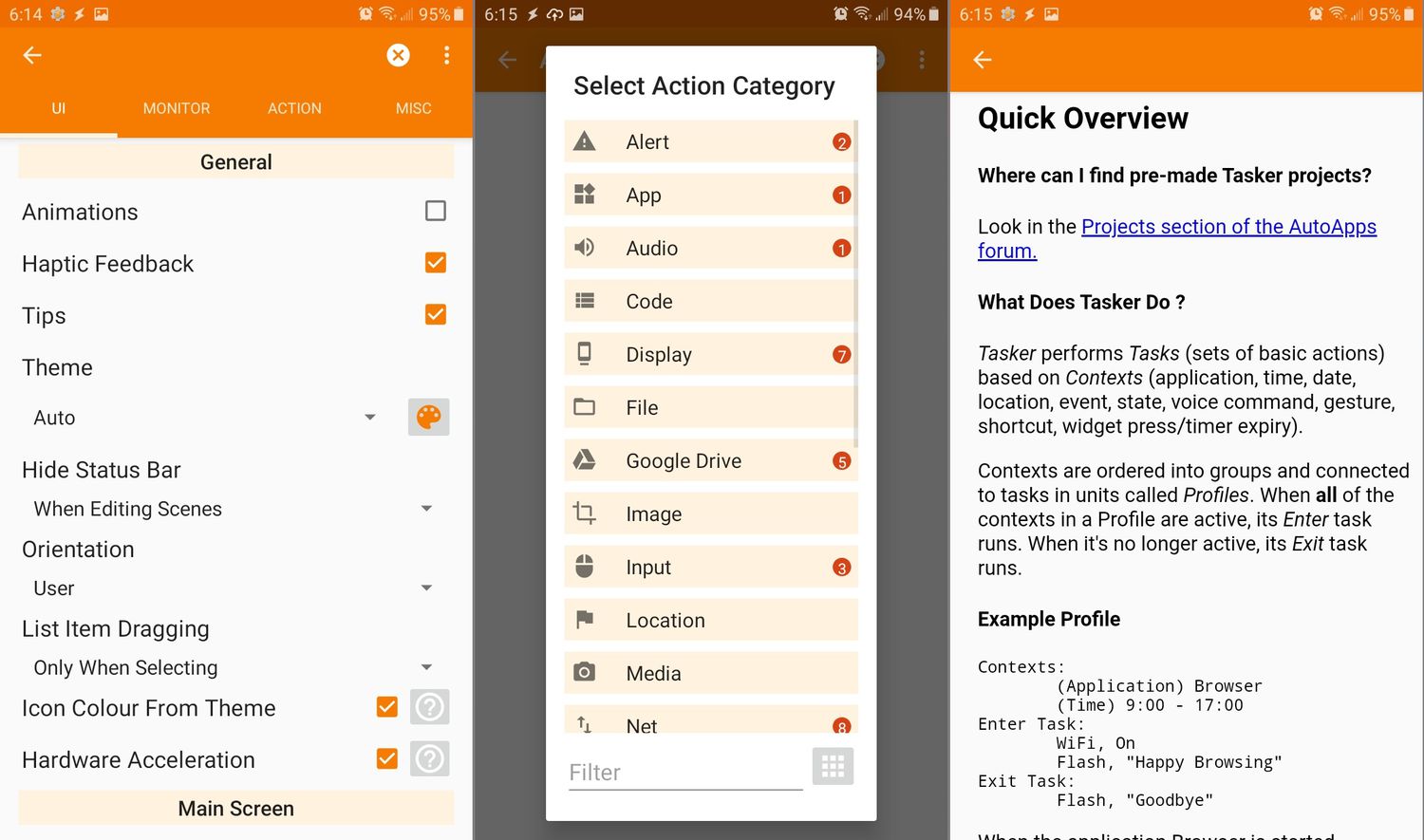This screenshot has width=1424, height=840.
Task: Switch to the MONITOR tab
Action: point(177,108)
